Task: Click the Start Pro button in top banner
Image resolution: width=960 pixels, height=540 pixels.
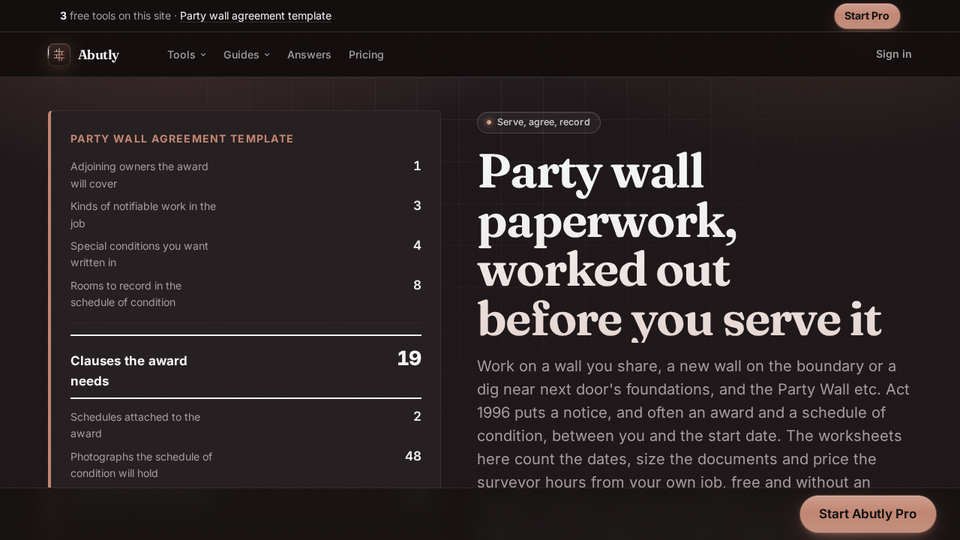Action: [867, 16]
